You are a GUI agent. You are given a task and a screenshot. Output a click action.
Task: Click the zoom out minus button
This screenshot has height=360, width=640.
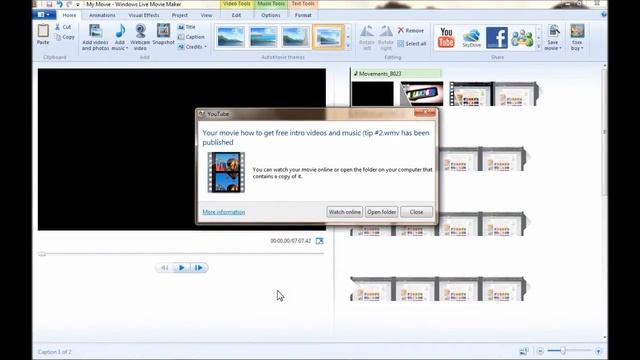(540, 351)
